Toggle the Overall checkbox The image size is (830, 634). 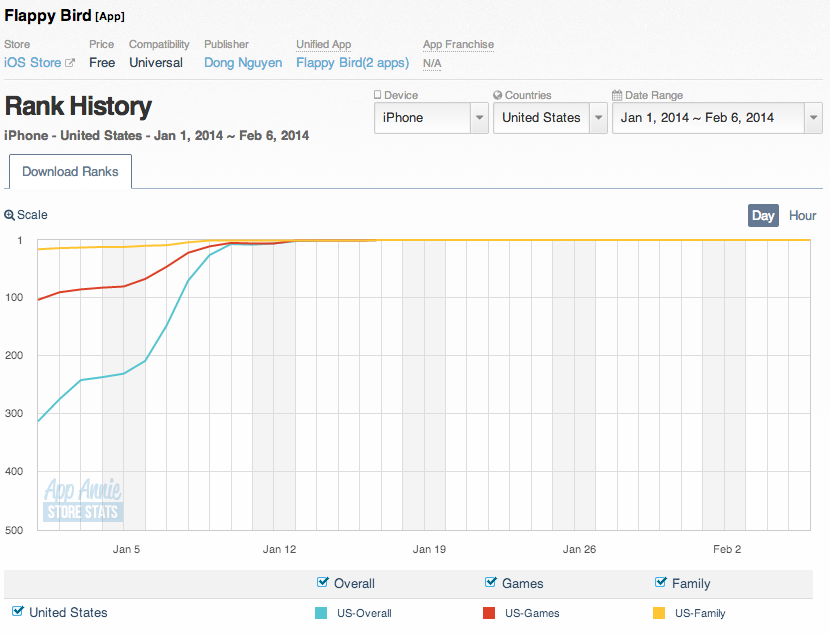point(322,583)
